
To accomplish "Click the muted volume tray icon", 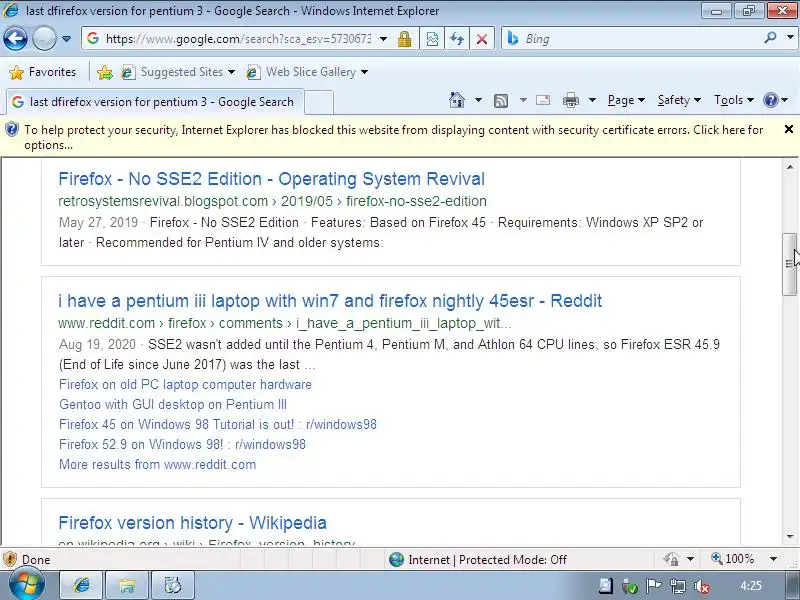I will click(702, 587).
